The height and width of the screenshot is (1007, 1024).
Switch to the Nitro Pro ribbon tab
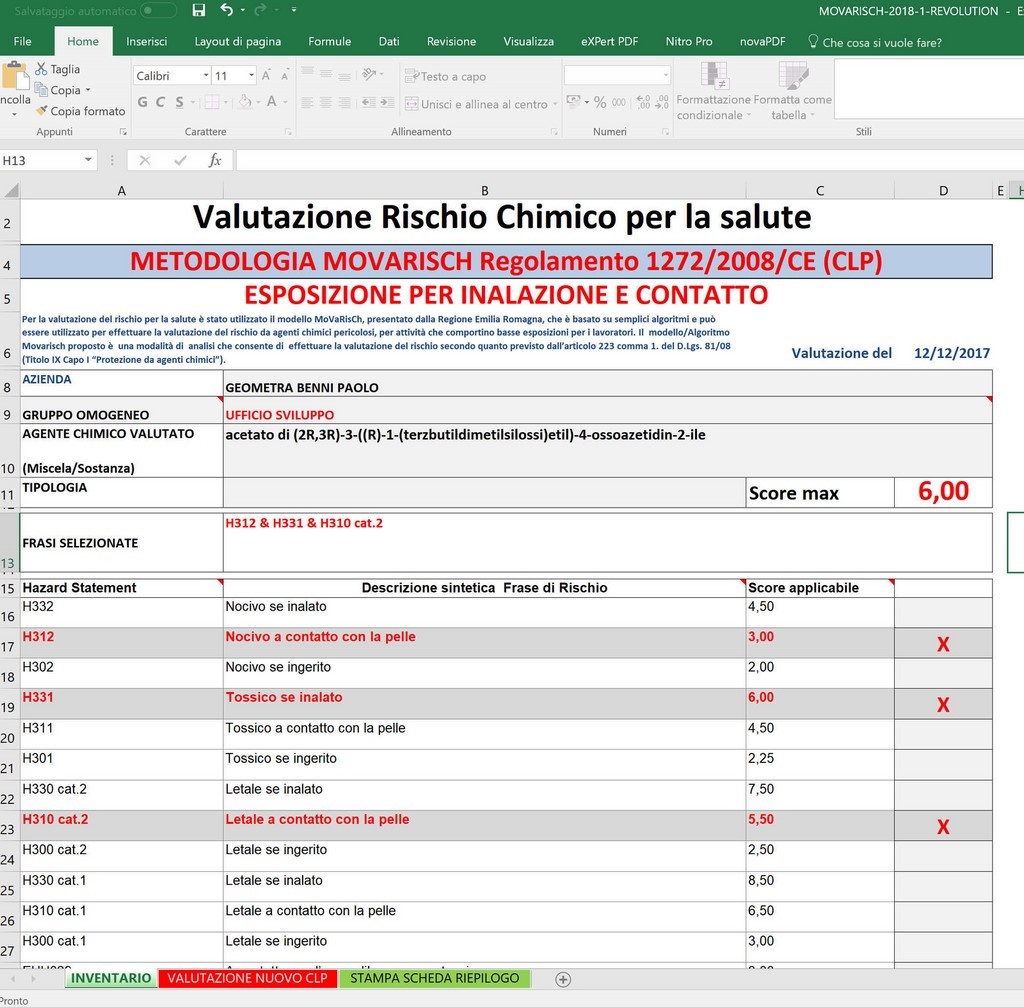[688, 41]
